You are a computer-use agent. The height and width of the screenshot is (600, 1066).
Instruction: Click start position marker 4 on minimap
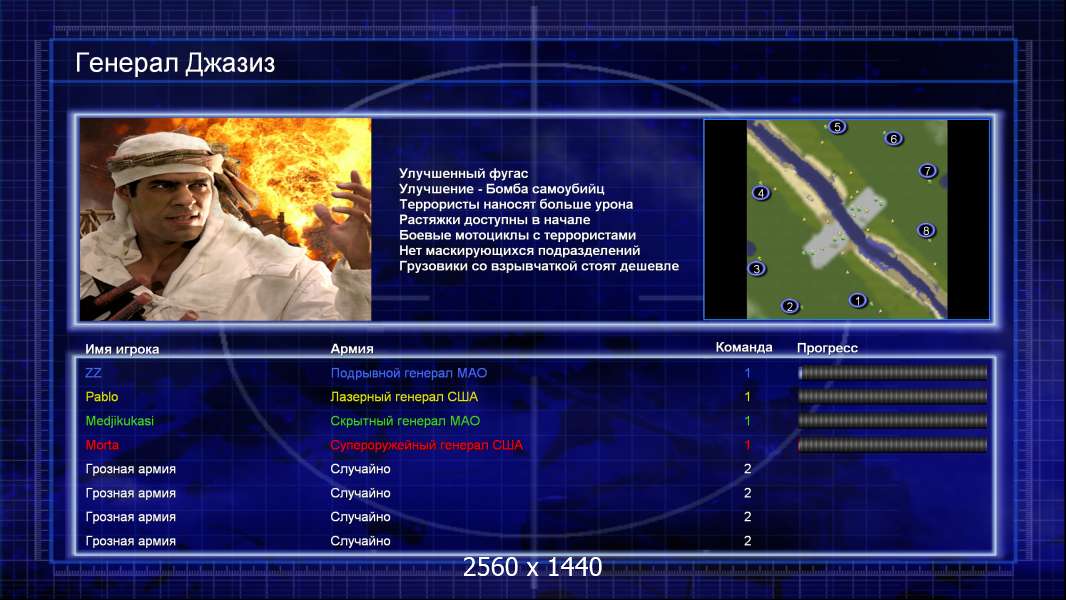point(761,193)
